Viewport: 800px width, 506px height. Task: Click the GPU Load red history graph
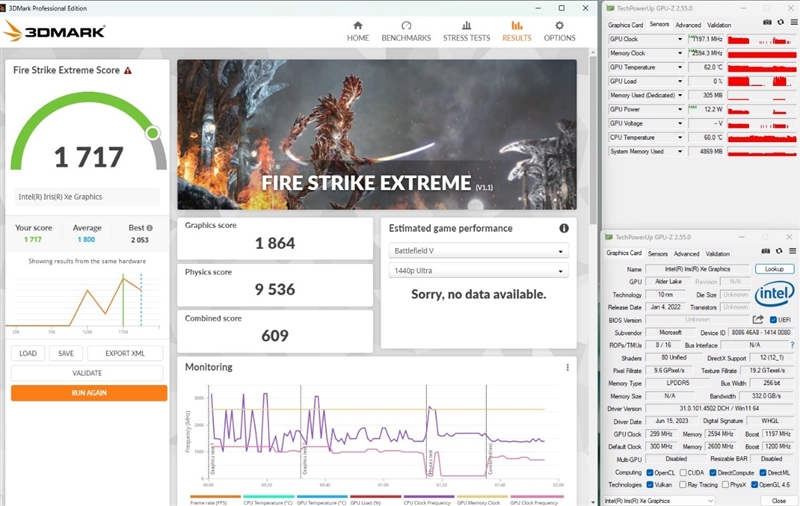(762, 81)
